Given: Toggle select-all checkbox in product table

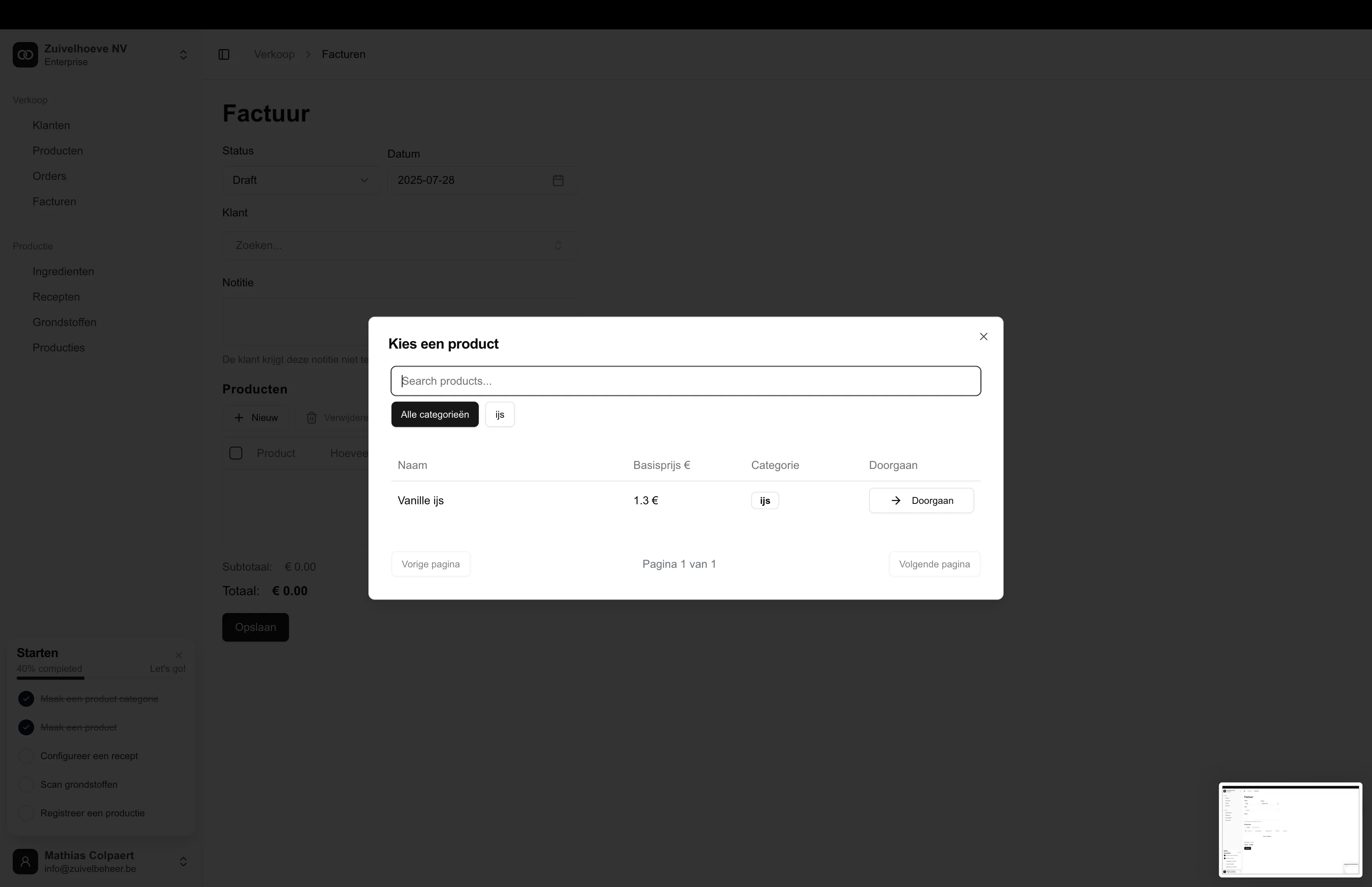Looking at the screenshot, I should coord(235,453).
